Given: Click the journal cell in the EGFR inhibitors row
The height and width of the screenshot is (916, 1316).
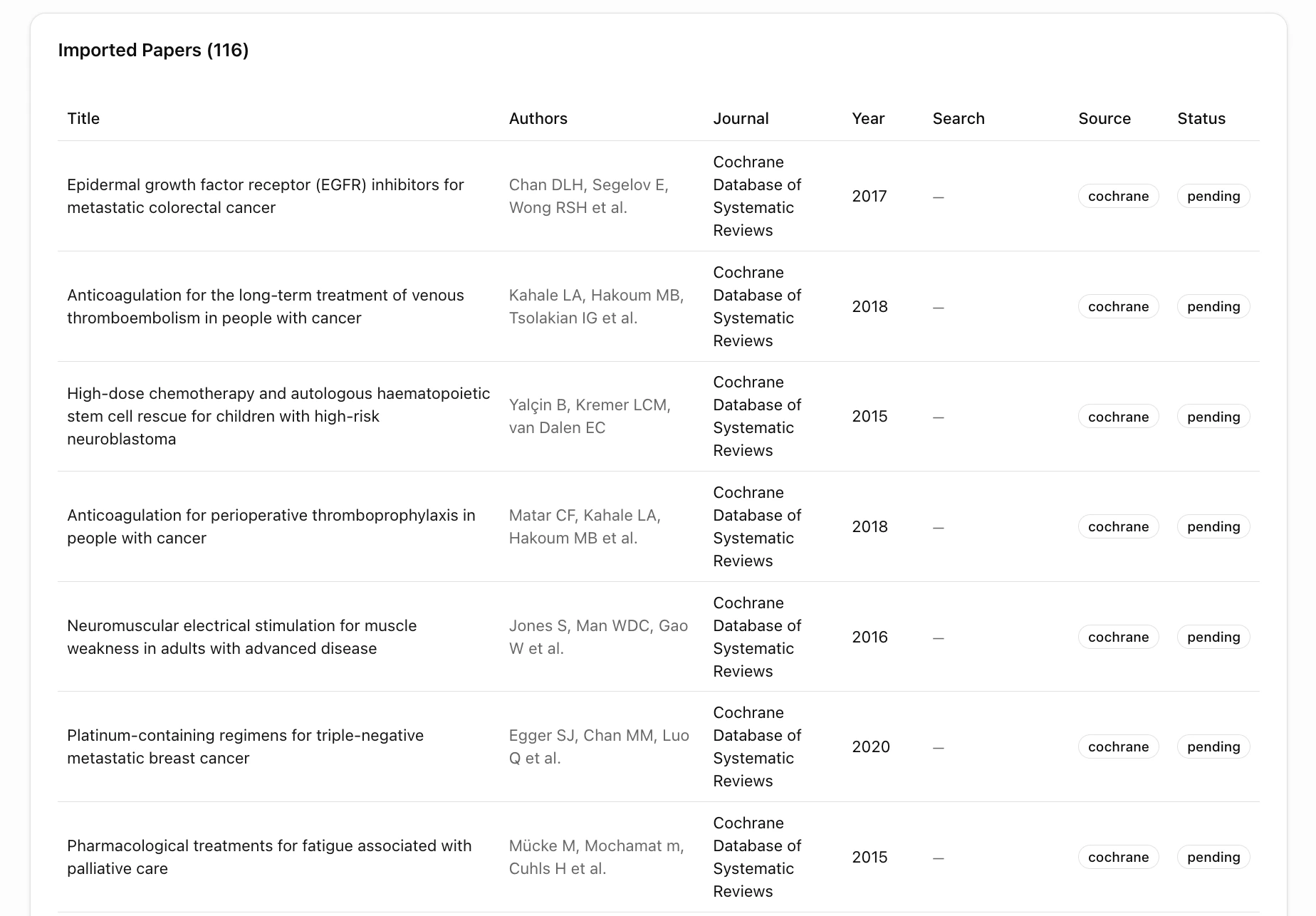Looking at the screenshot, I should pyautogui.click(x=757, y=196).
